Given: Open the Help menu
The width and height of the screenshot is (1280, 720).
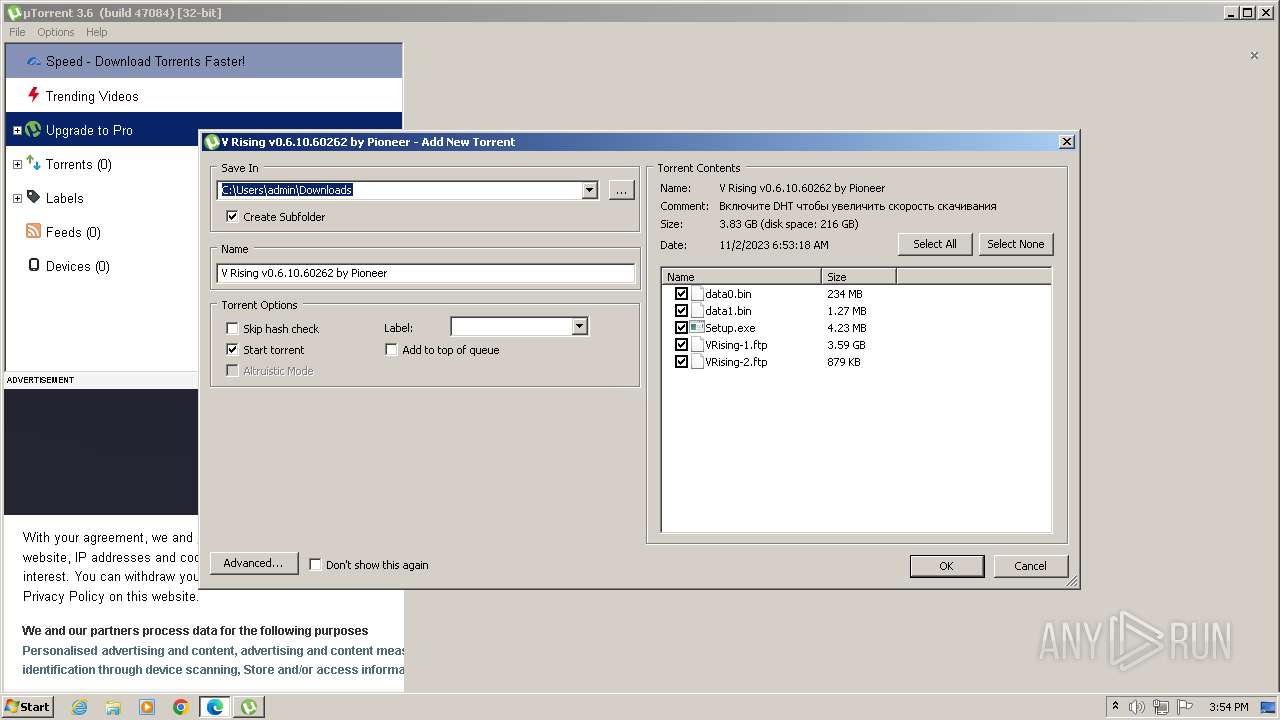Looking at the screenshot, I should [x=96, y=32].
